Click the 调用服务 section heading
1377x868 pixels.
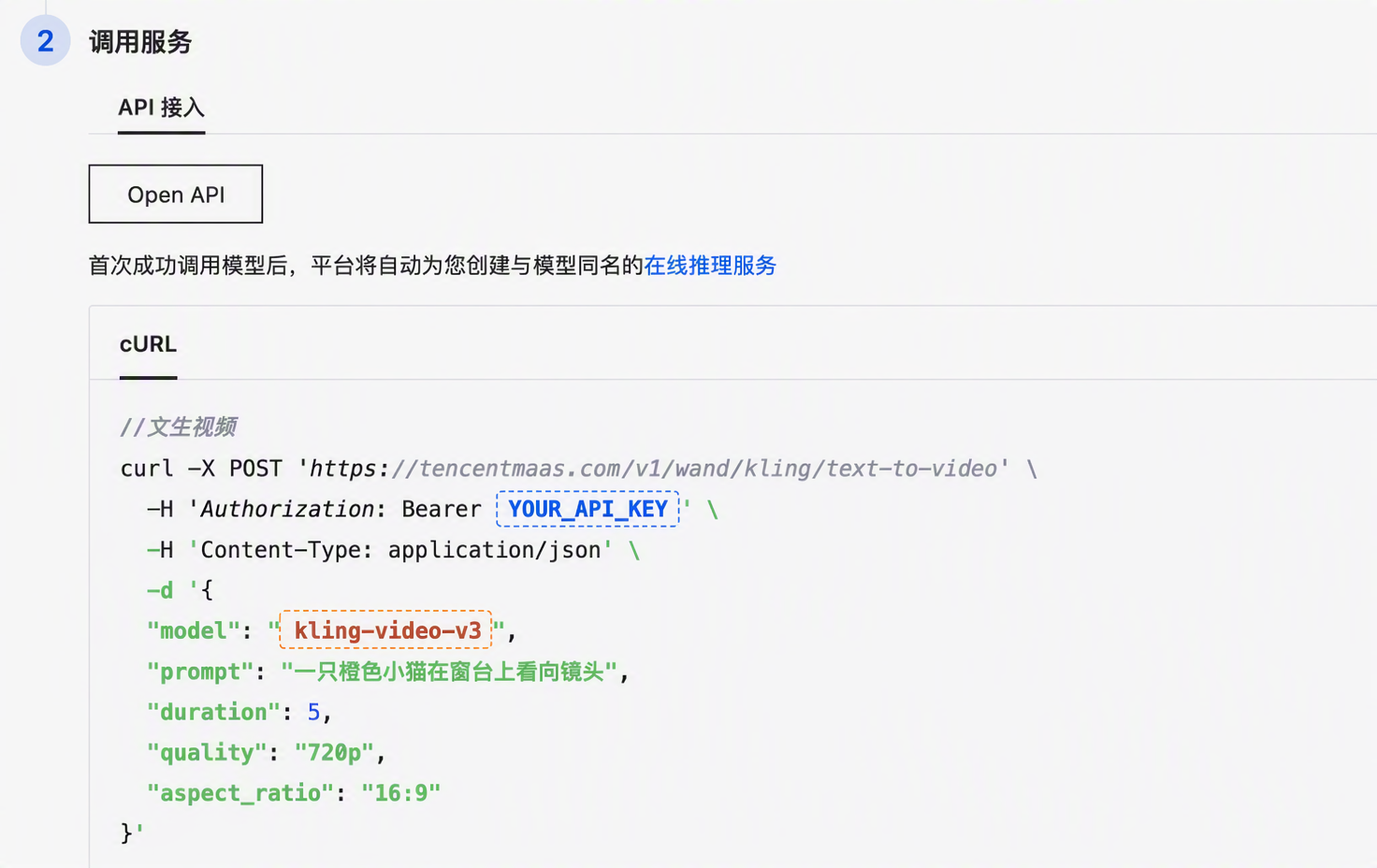pyautogui.click(x=140, y=42)
